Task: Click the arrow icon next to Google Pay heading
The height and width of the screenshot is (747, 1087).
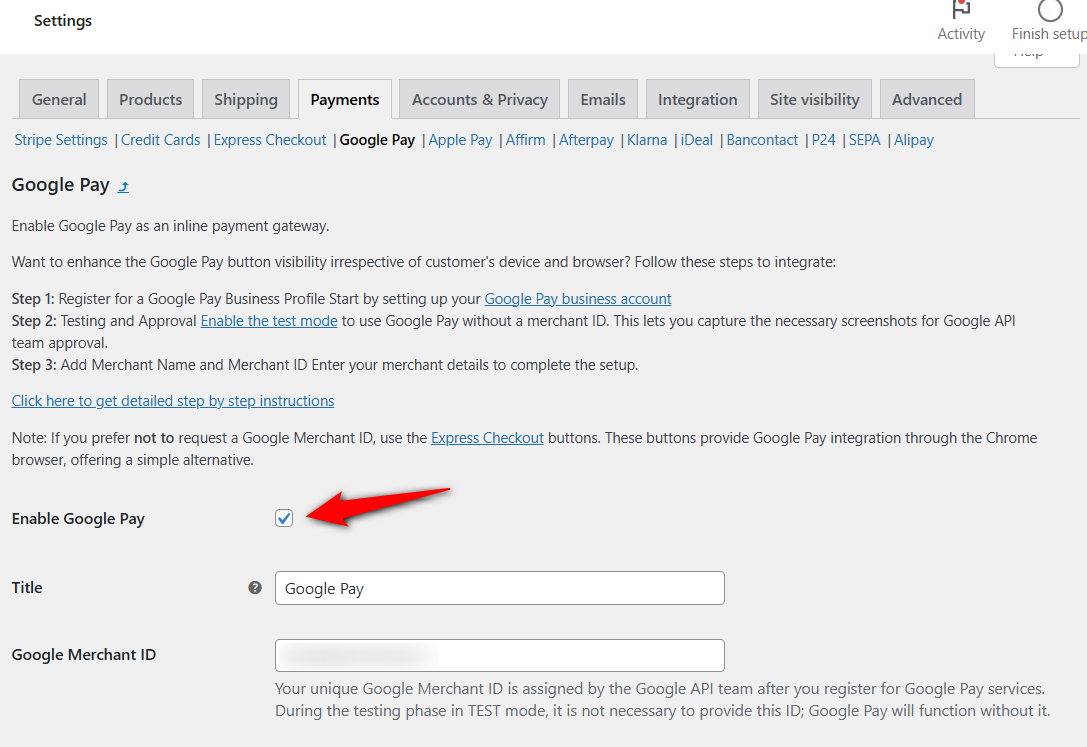Action: click(123, 186)
